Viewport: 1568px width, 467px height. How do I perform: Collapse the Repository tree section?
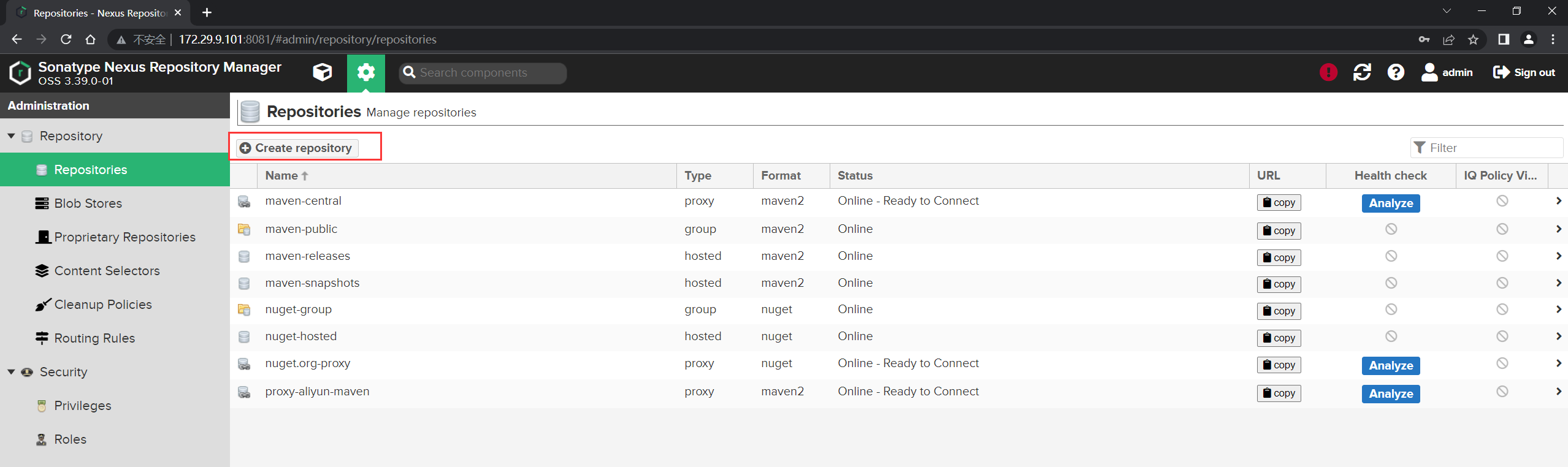(11, 136)
